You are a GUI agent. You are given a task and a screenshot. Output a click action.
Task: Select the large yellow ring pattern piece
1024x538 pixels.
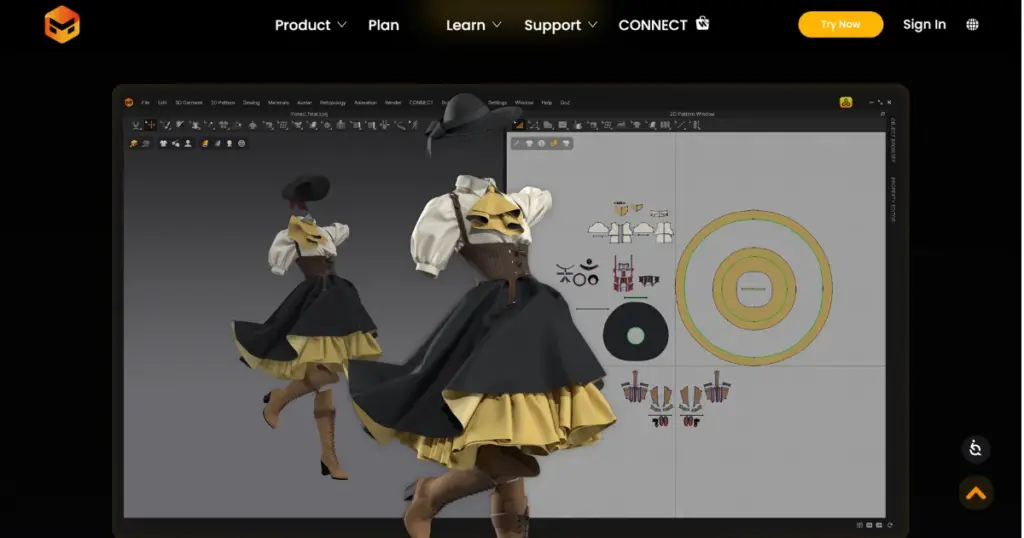[x=754, y=287]
